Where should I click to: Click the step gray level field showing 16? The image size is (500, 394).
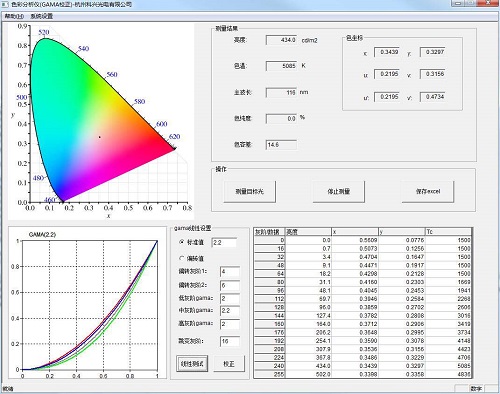click(230, 341)
